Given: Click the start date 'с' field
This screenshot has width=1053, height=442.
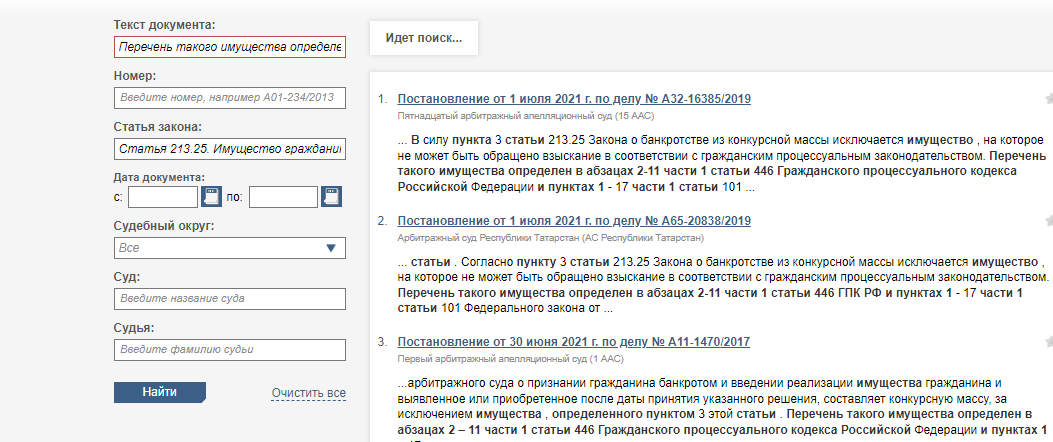Looking at the screenshot, I should pos(162,197).
